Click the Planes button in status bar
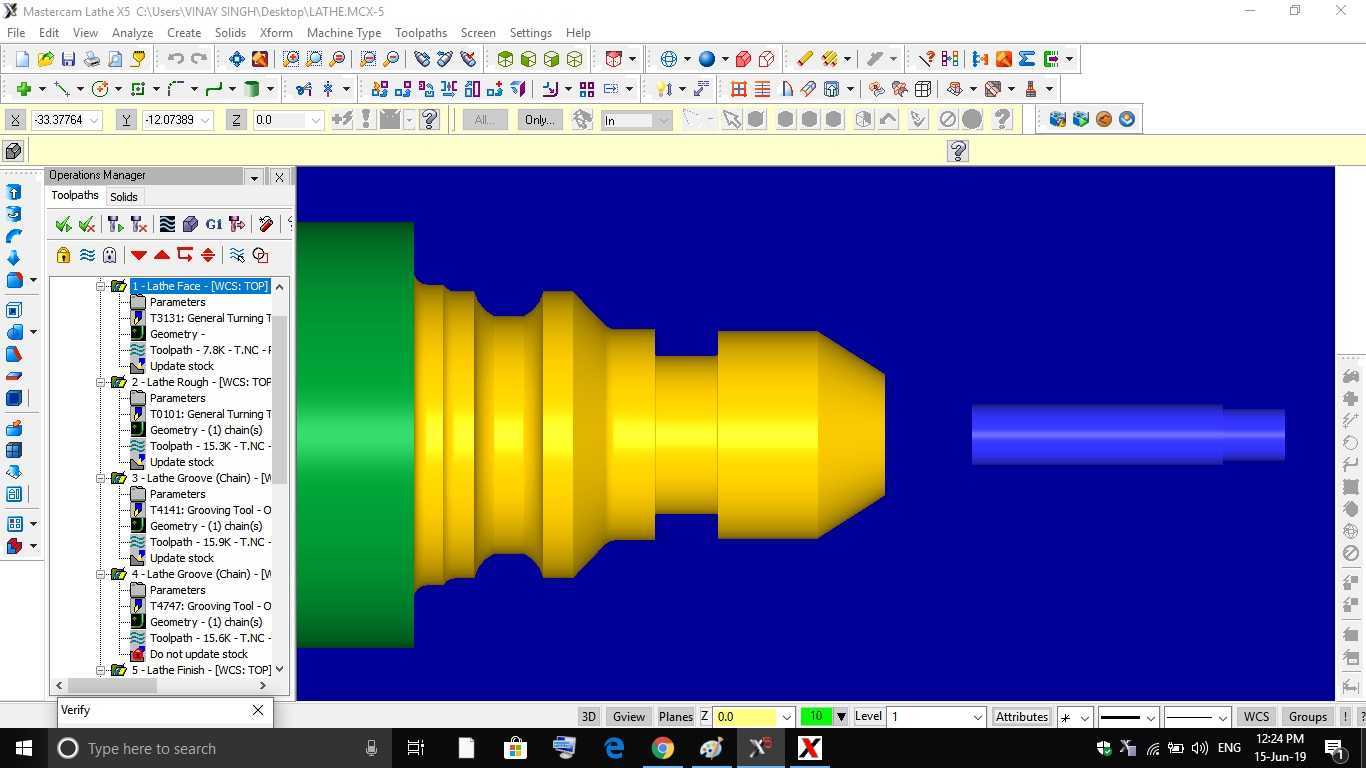 (x=676, y=717)
